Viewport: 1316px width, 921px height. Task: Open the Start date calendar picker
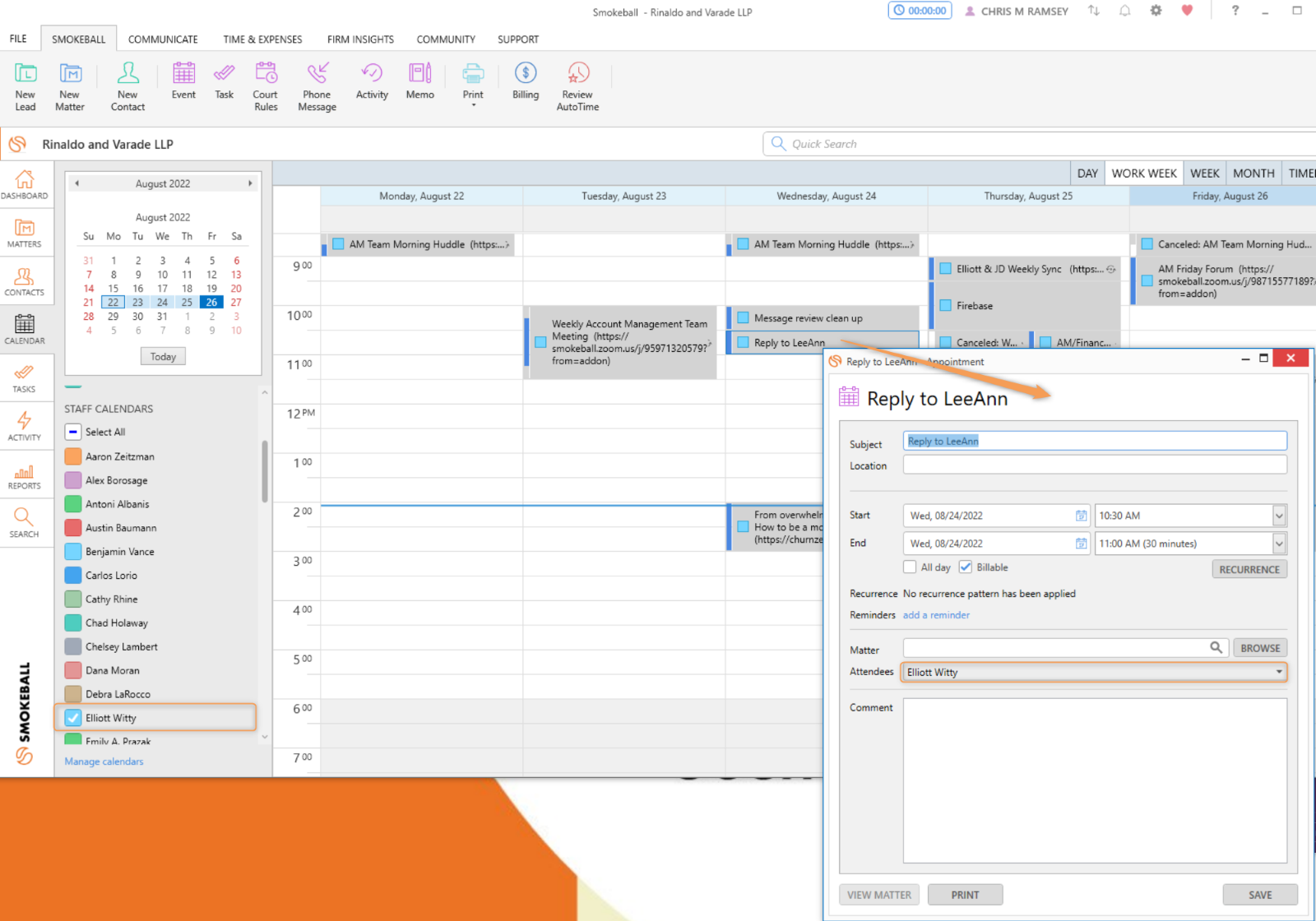(1081, 516)
